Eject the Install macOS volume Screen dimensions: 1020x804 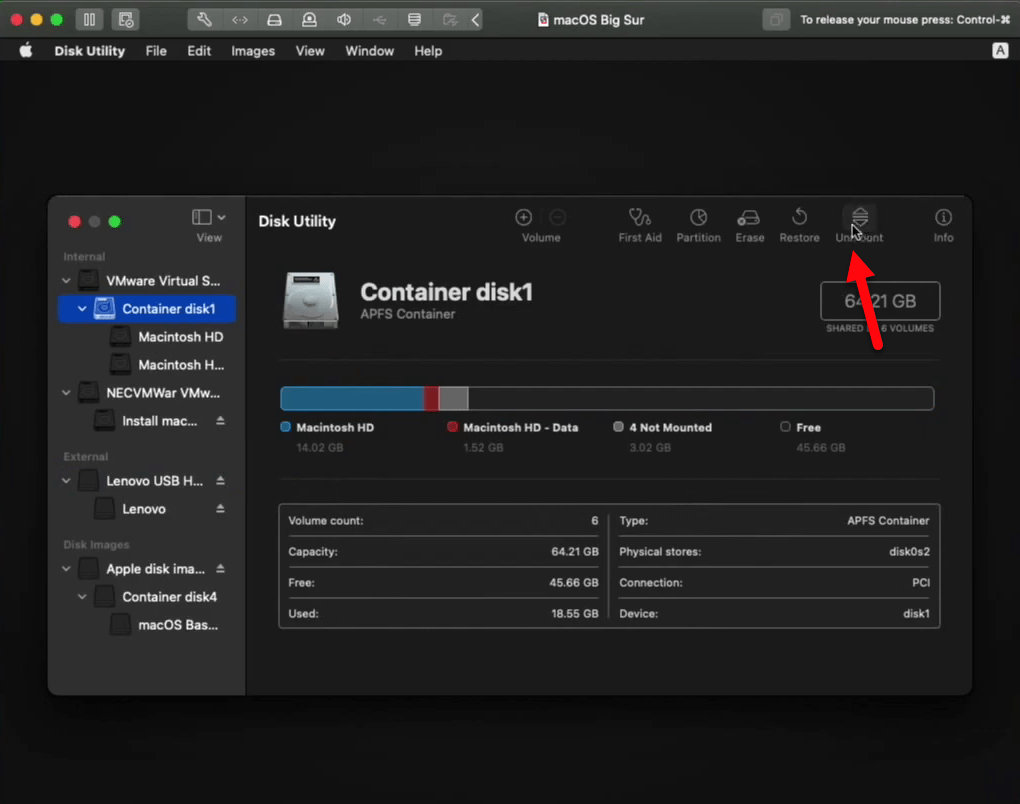coord(221,421)
